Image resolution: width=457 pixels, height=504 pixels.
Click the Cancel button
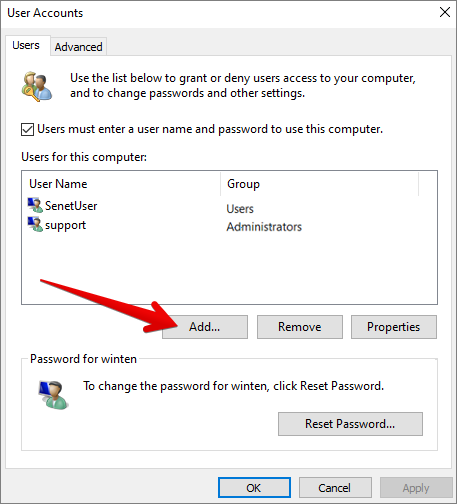pos(335,488)
